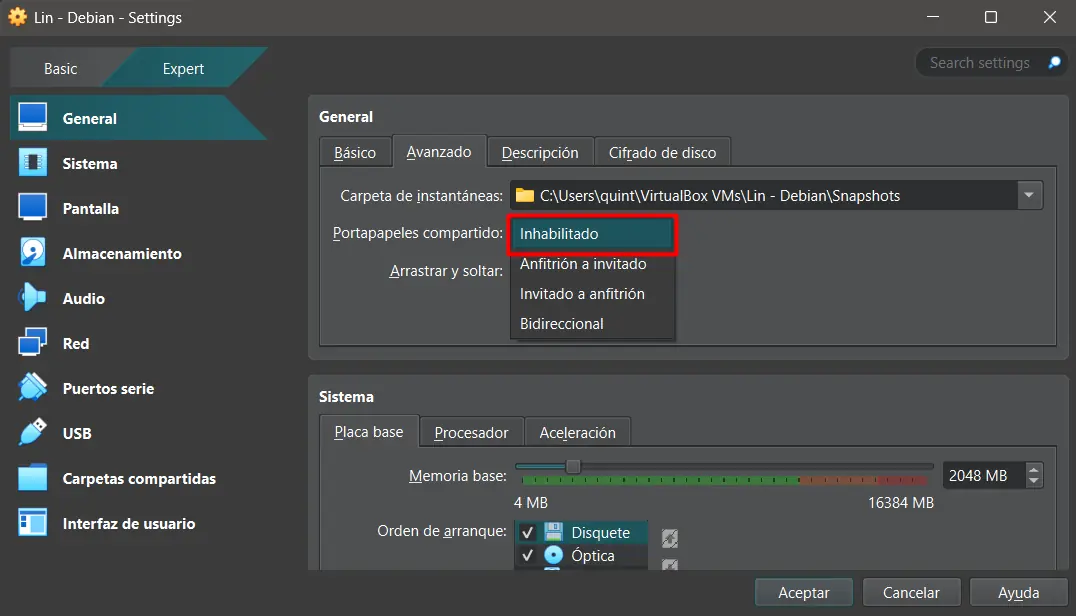Select the Sistema settings icon
The width and height of the screenshot is (1076, 616).
point(32,163)
